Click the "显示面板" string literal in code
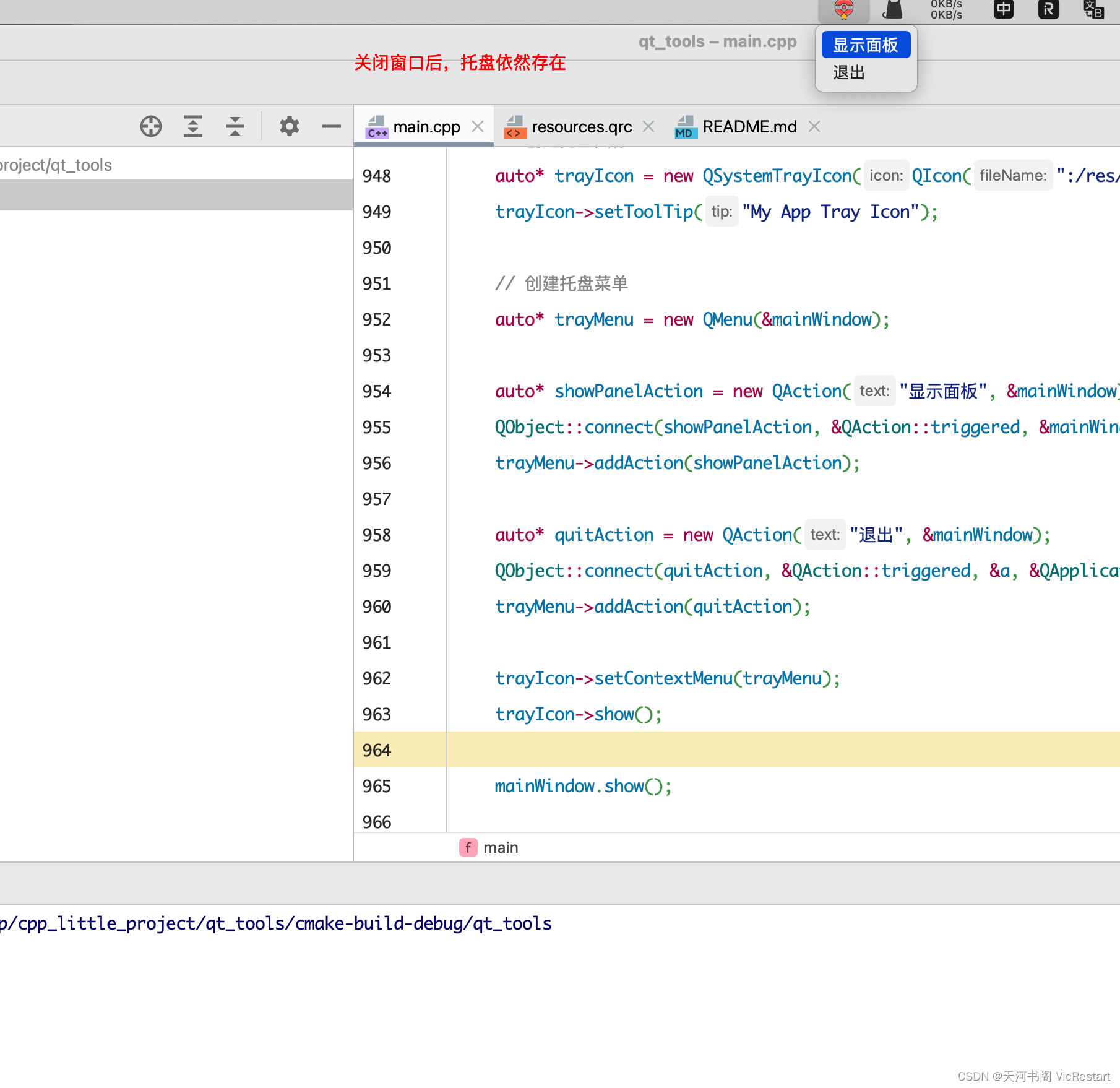 coord(943,391)
